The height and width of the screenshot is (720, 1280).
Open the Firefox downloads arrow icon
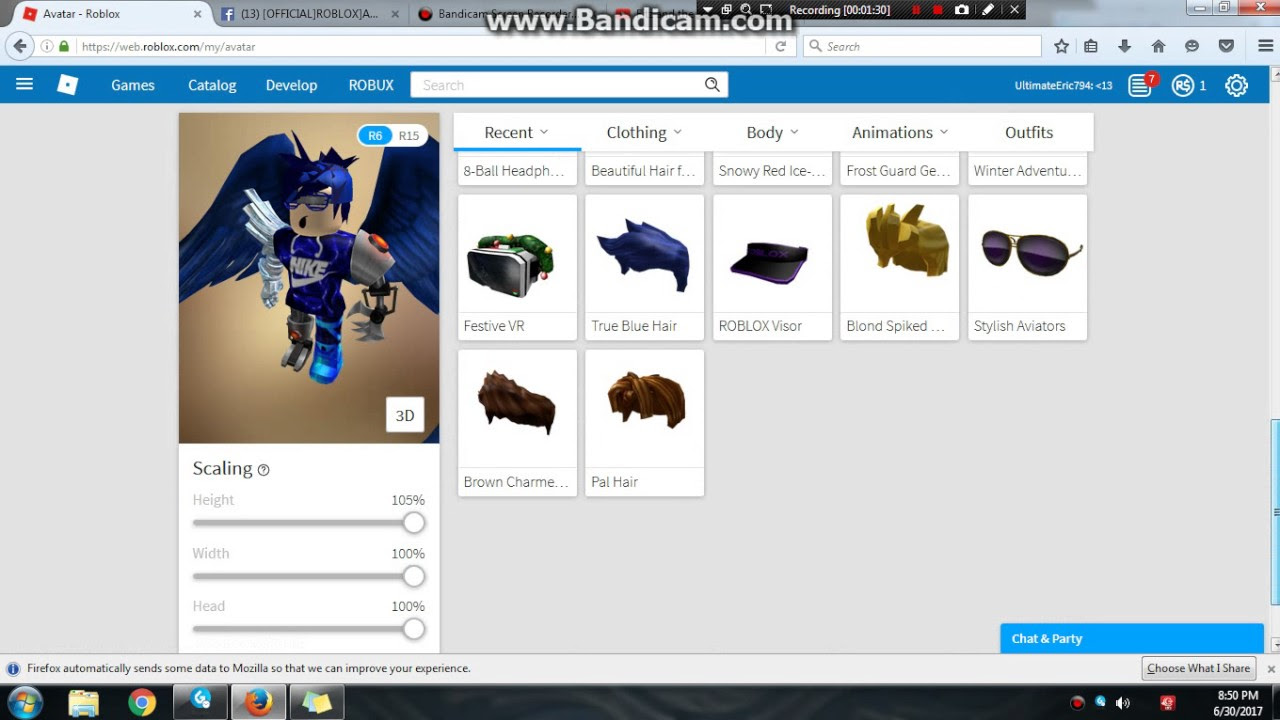[x=1125, y=46]
